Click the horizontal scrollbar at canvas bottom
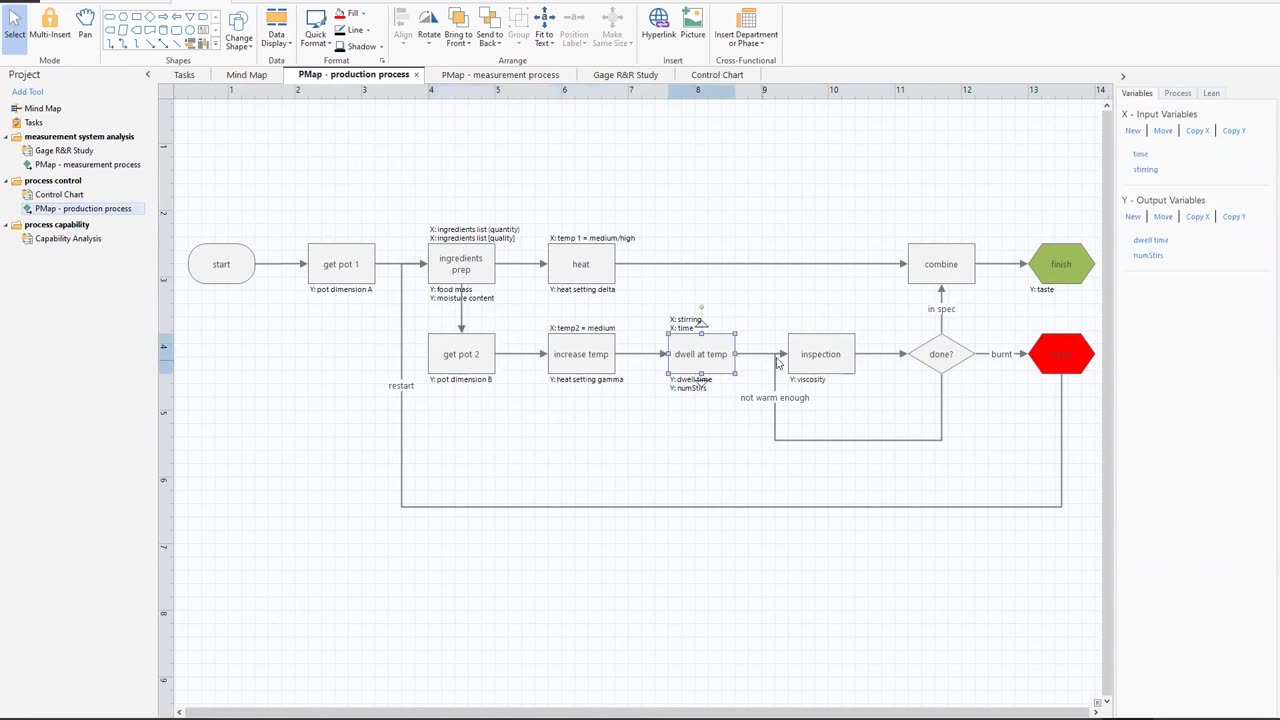This screenshot has width=1280, height=720. pyautogui.click(x=637, y=712)
